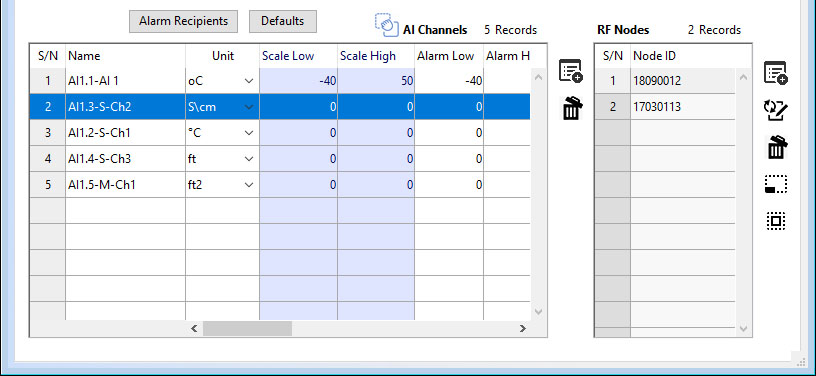Click the RF Nodes scroll up arrow
Image resolution: width=816 pixels, height=376 pixels.
click(743, 77)
